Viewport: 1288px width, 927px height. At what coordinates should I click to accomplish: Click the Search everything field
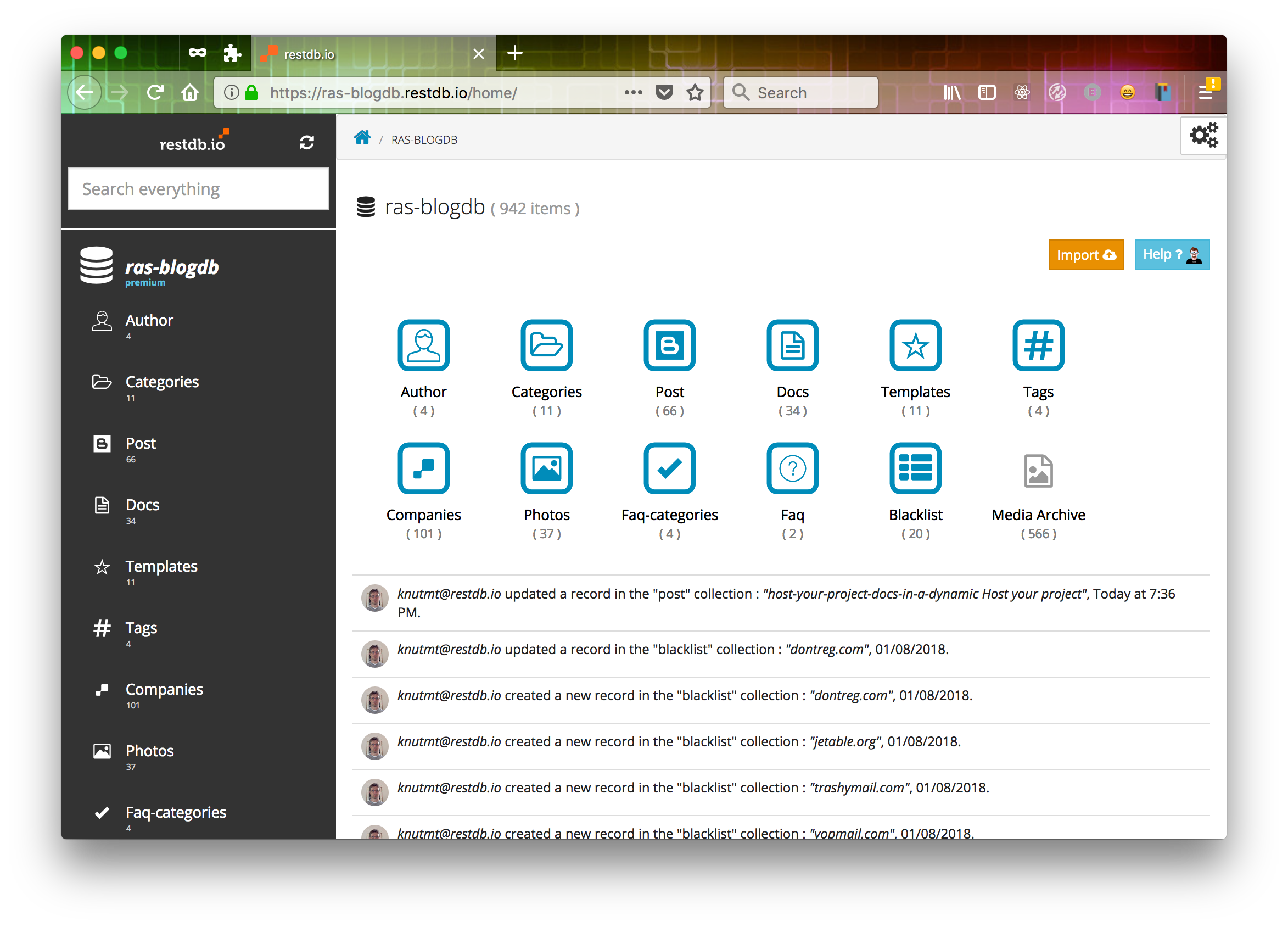(198, 188)
